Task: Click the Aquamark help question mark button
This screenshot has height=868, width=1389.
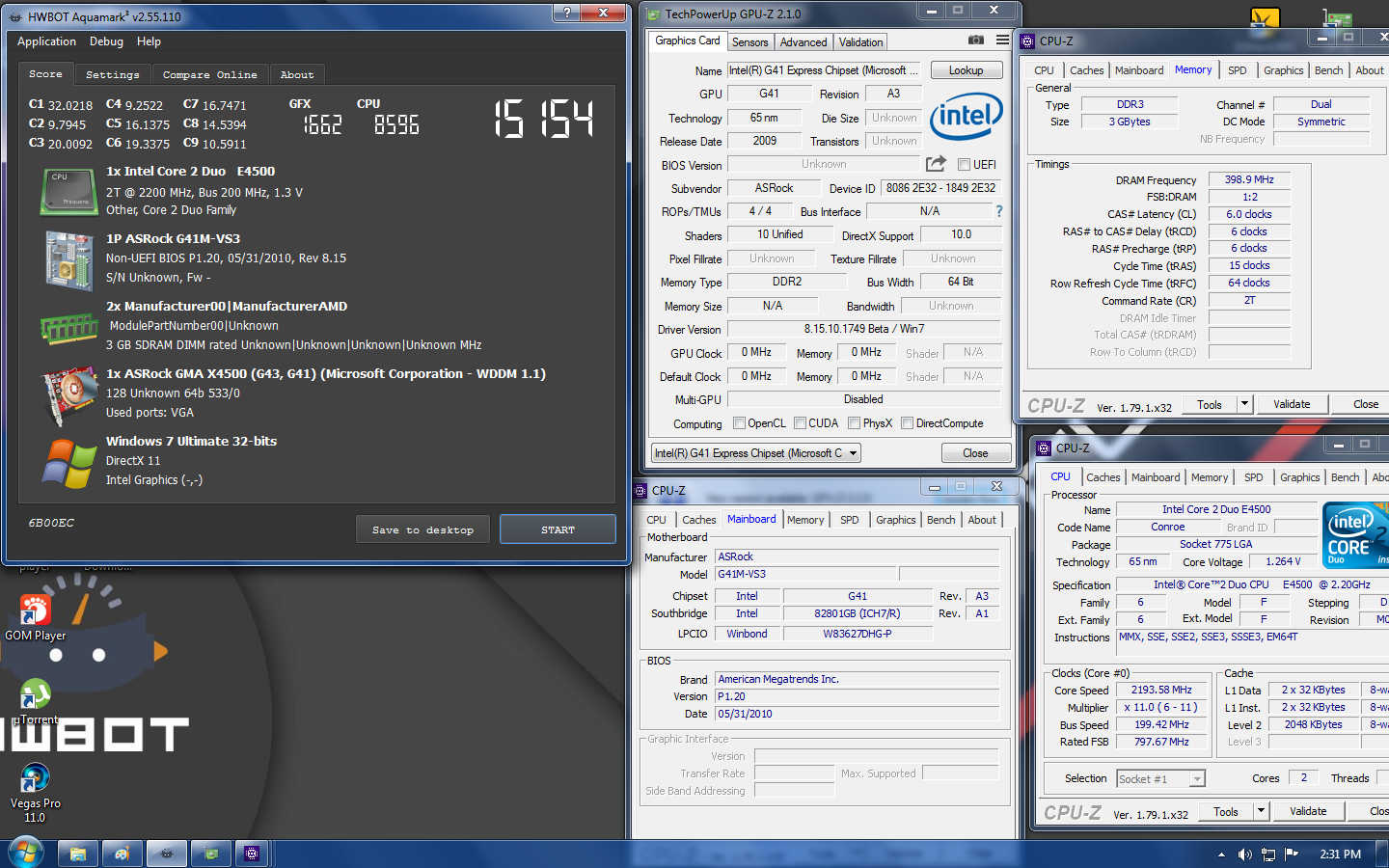Action: click(x=566, y=13)
